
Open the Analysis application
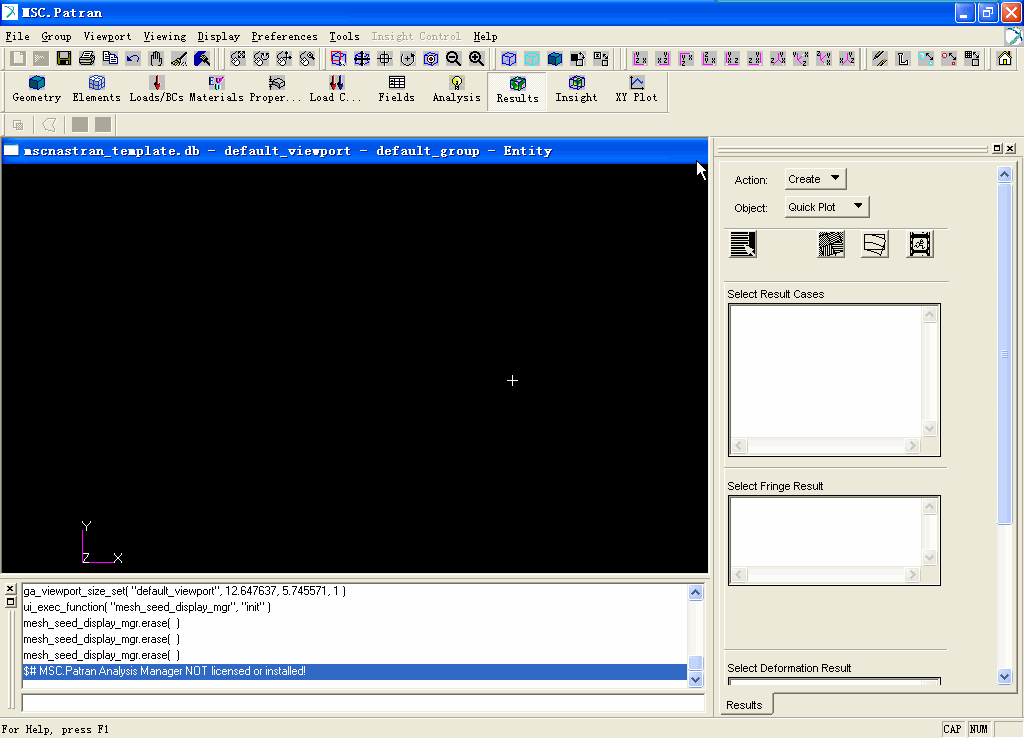[456, 89]
